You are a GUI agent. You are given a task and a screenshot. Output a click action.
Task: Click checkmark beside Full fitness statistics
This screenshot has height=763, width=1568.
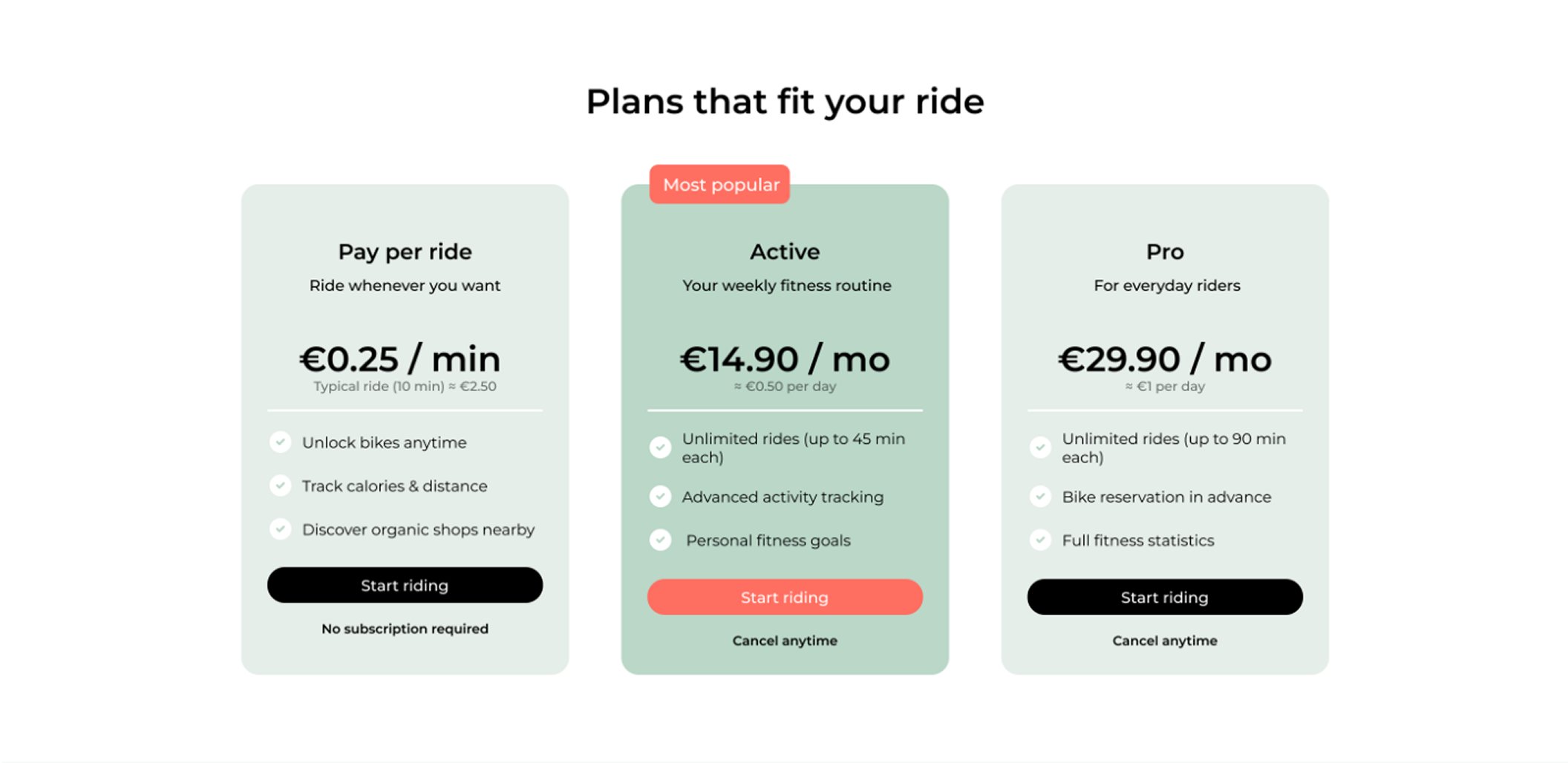(1040, 540)
